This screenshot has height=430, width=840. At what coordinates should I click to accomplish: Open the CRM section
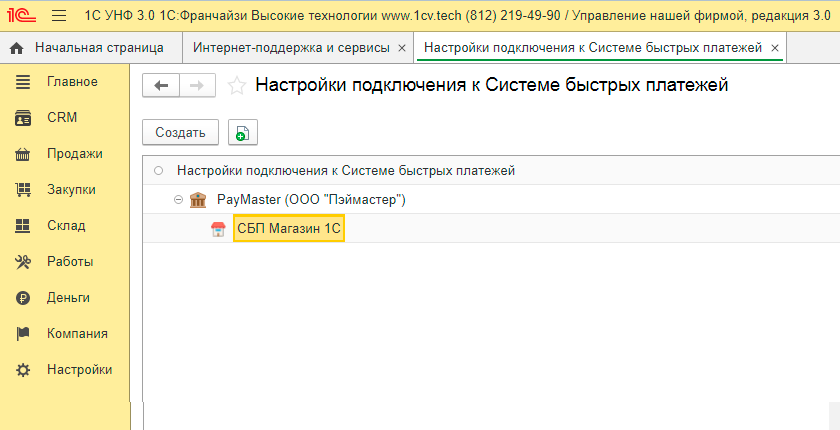[62, 118]
